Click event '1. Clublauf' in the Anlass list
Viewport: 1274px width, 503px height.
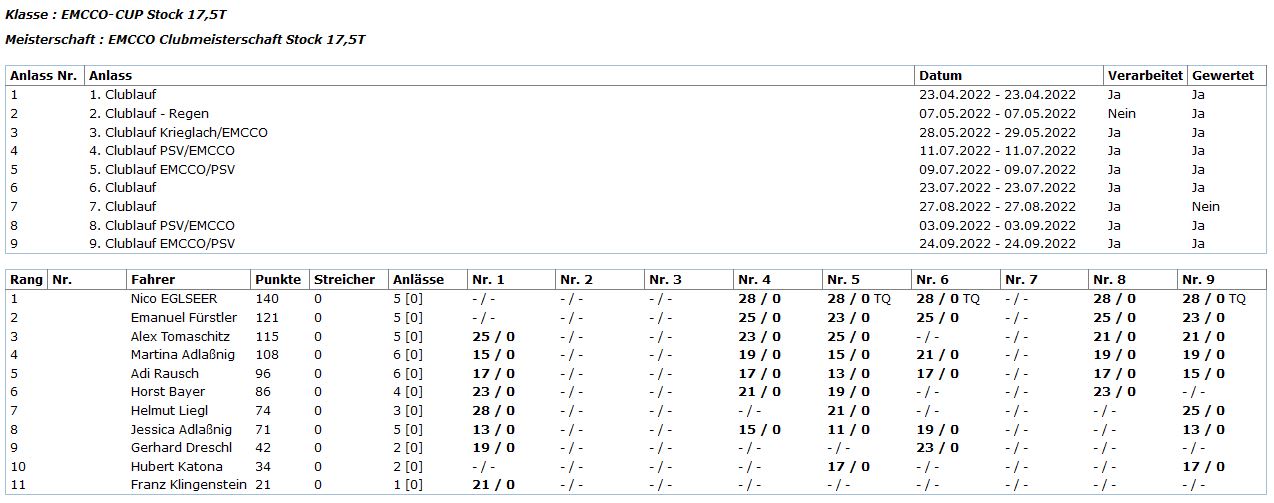[x=123, y=94]
